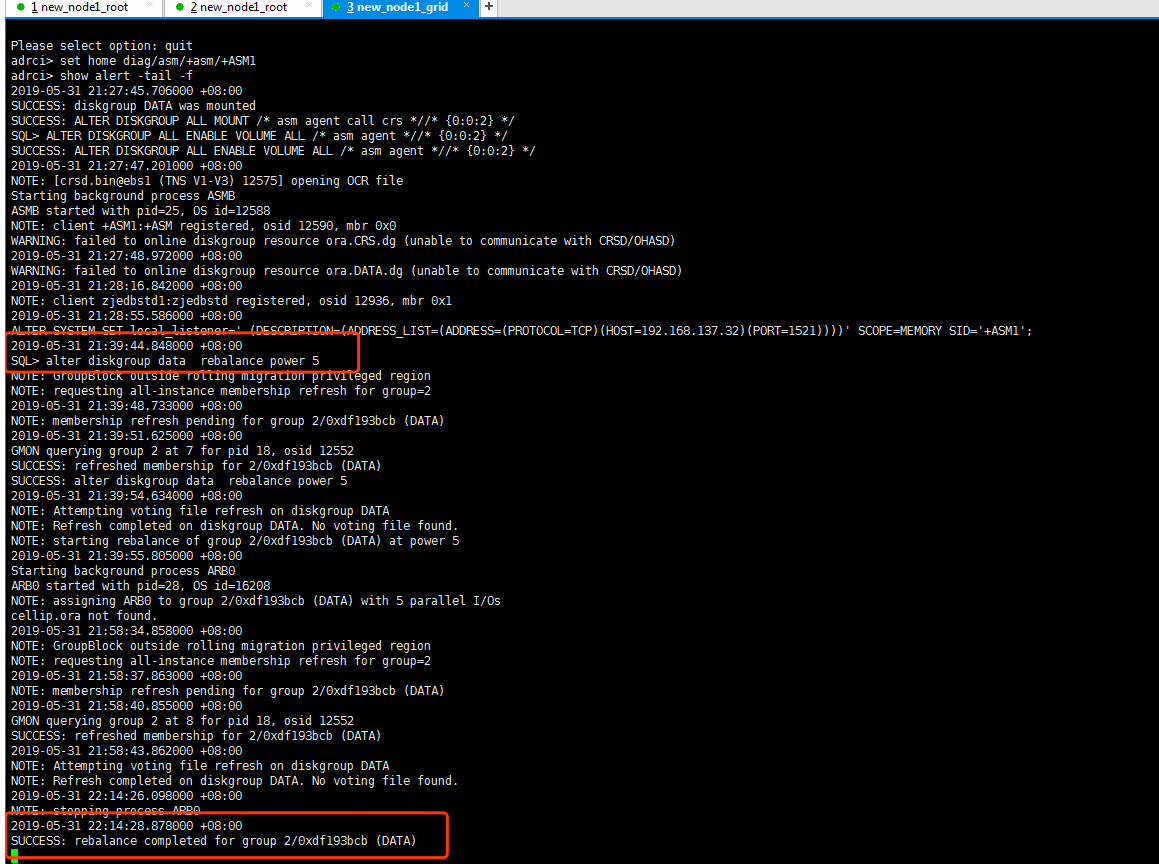Viewport: 1159px width, 864px height.
Task: Click the plus icon to open a new session tab
Action: click(489, 8)
